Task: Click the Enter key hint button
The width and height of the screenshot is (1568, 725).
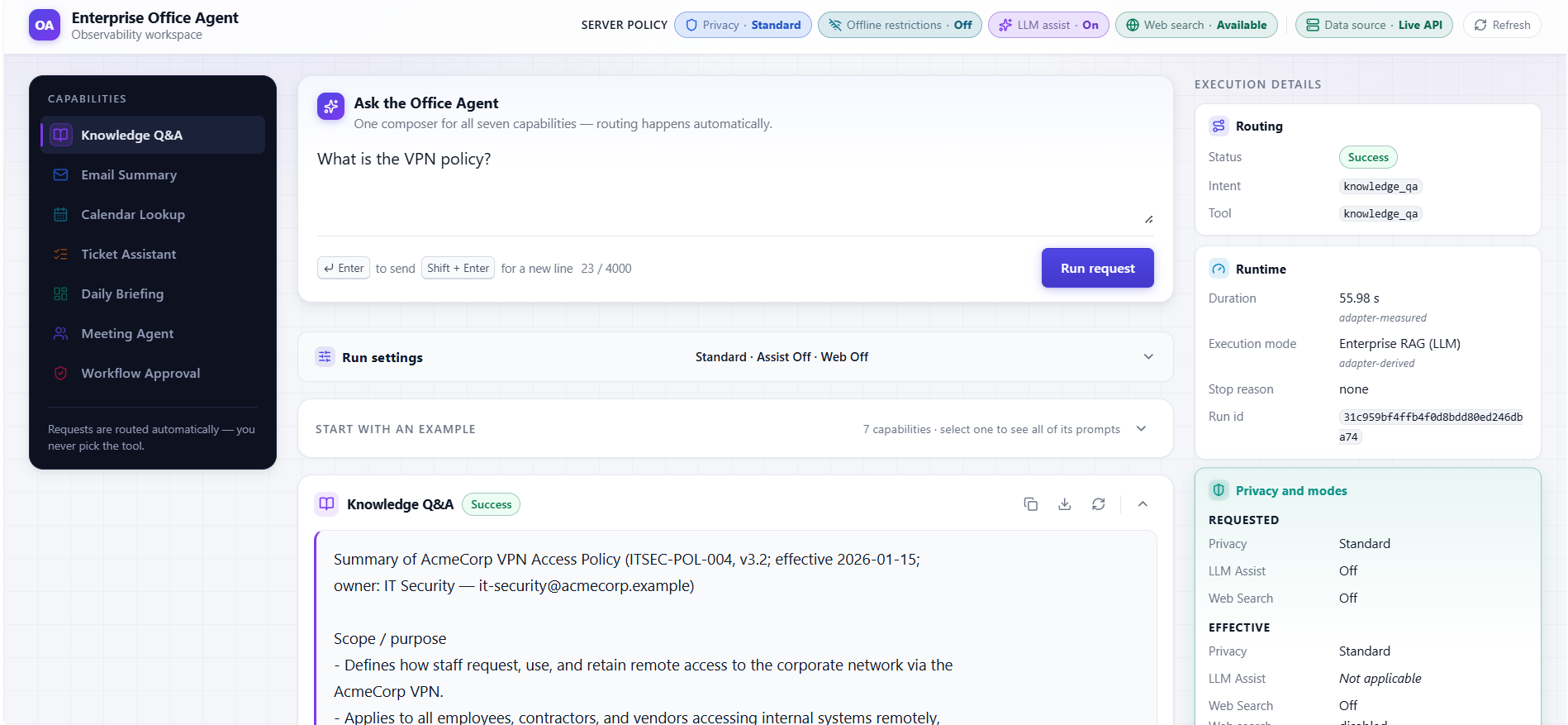Action: click(x=344, y=268)
